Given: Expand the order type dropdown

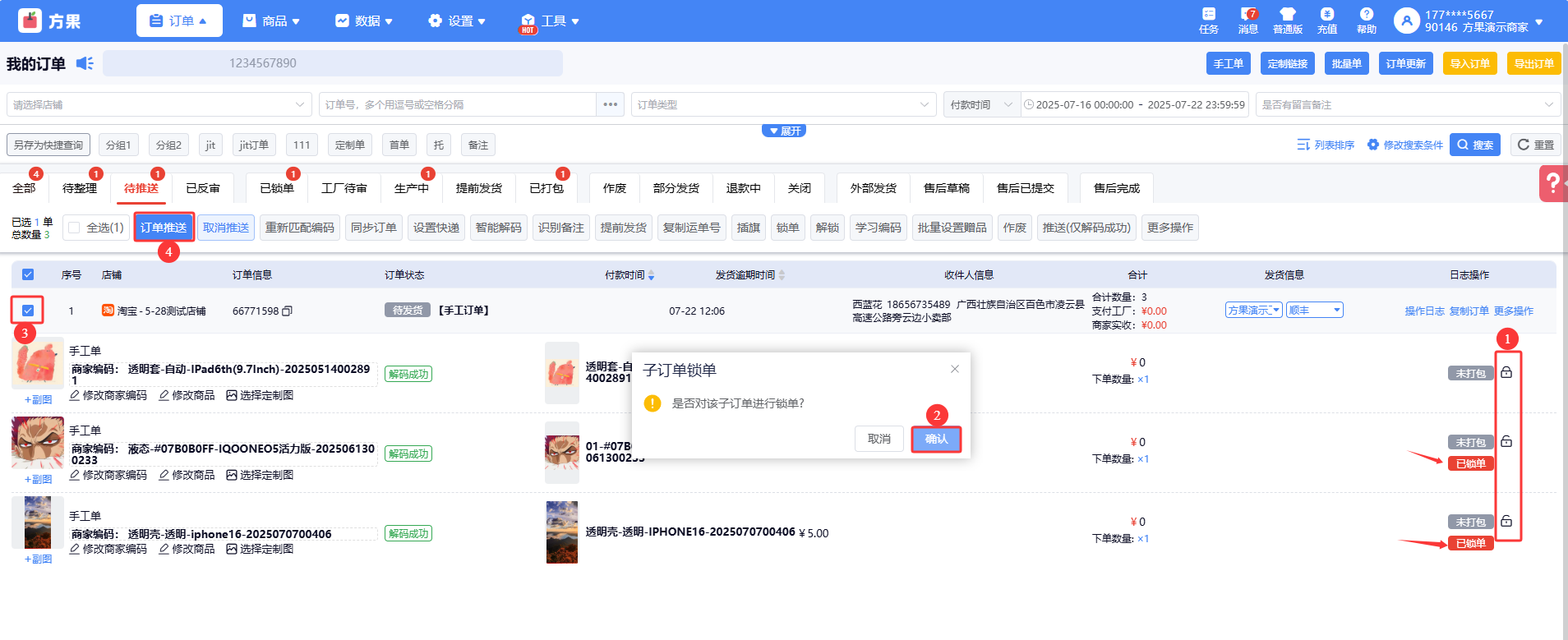Looking at the screenshot, I should 783,104.
